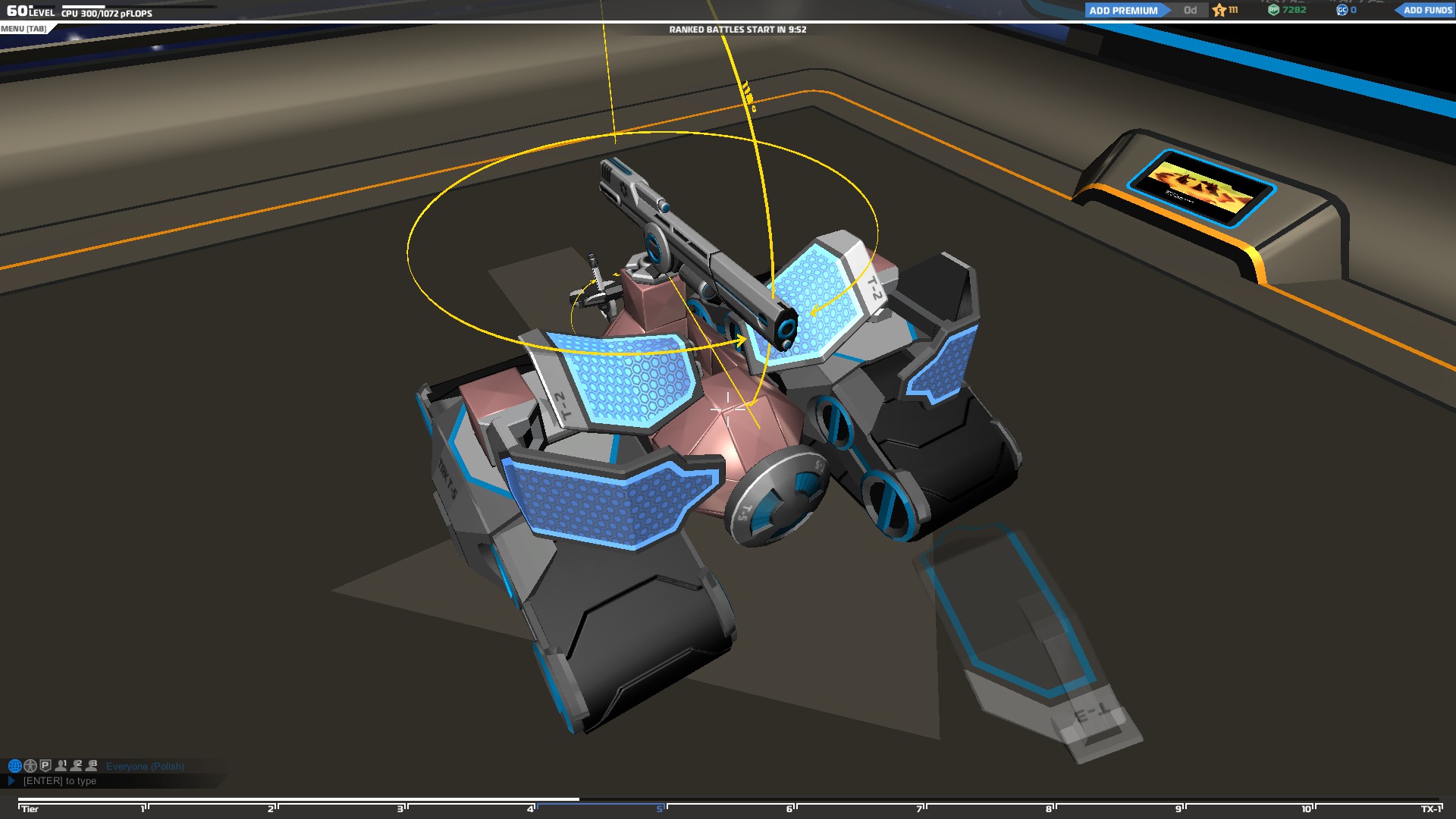Click the platoon person-circle chat icon

coord(30,766)
